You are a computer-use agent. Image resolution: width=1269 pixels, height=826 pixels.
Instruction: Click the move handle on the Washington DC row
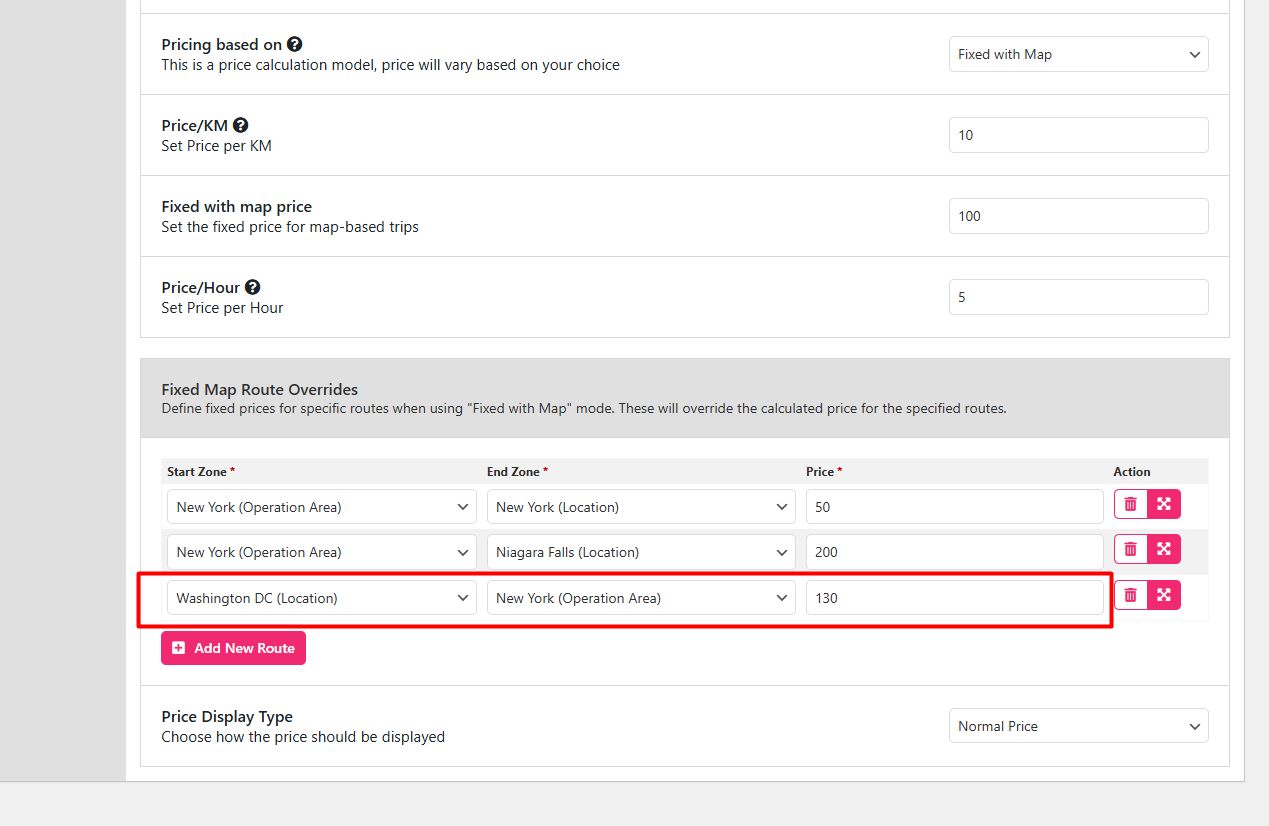(x=1164, y=595)
